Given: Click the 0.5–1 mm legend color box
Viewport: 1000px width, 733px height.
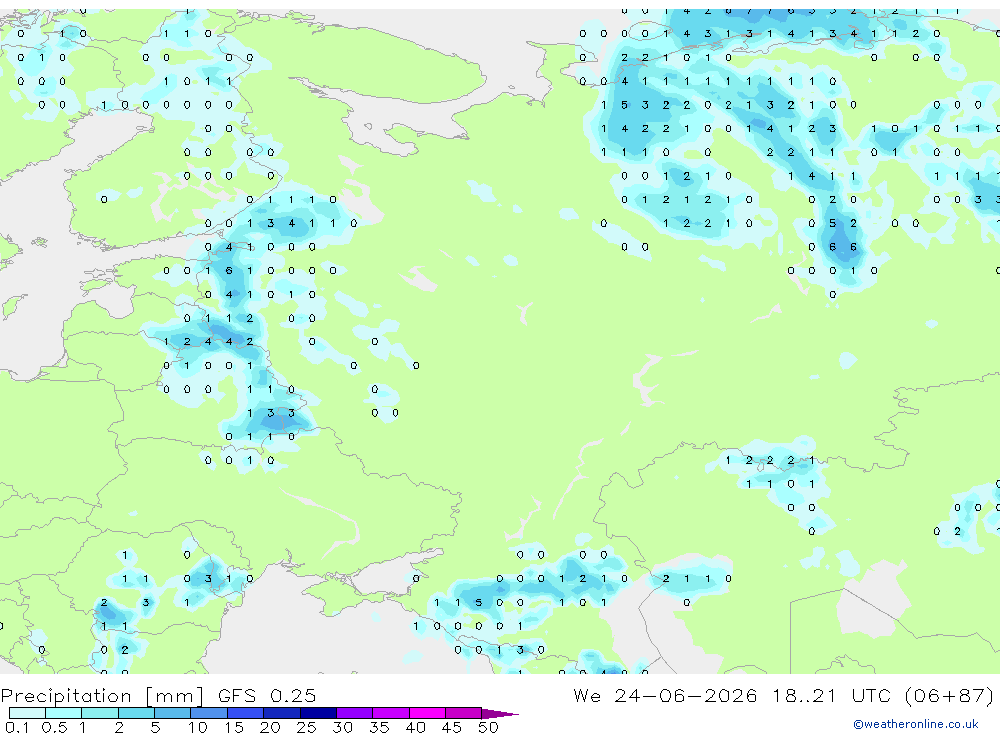Looking at the screenshot, I should pyautogui.click(x=64, y=713).
